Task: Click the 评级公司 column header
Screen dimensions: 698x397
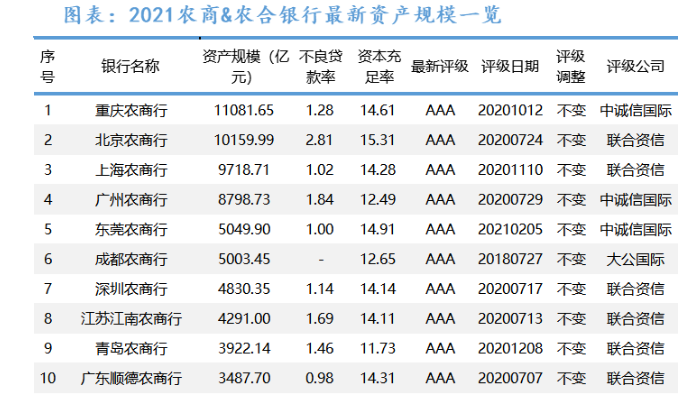Action: [635, 66]
